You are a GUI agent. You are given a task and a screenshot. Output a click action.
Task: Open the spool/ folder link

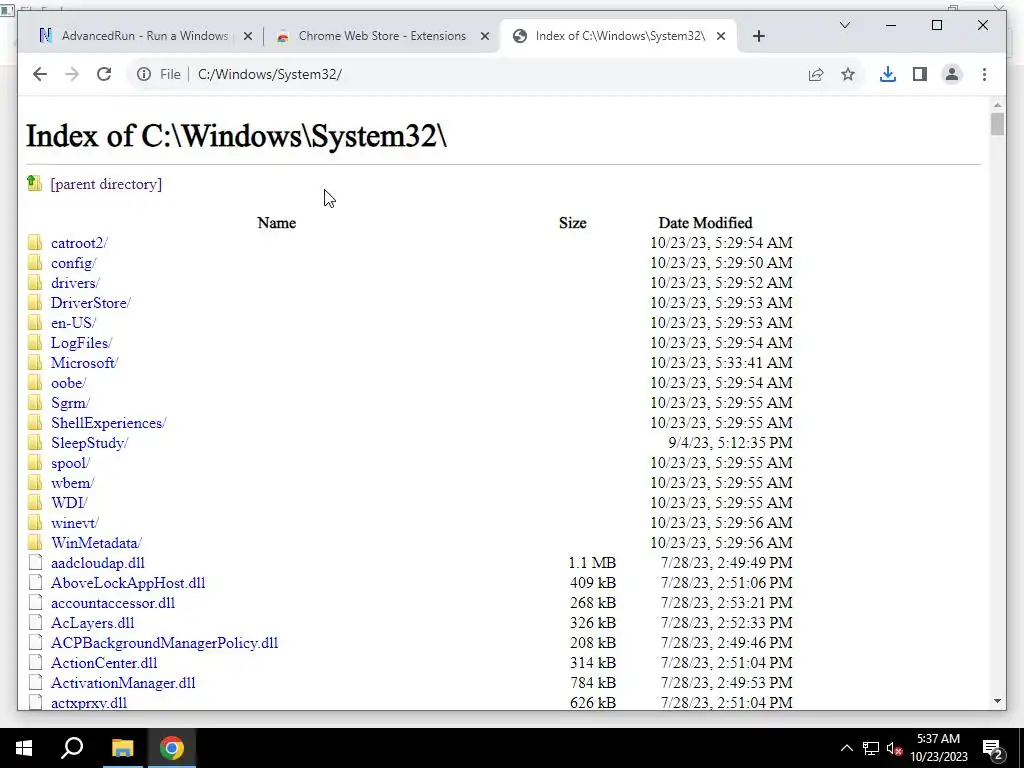tap(71, 463)
